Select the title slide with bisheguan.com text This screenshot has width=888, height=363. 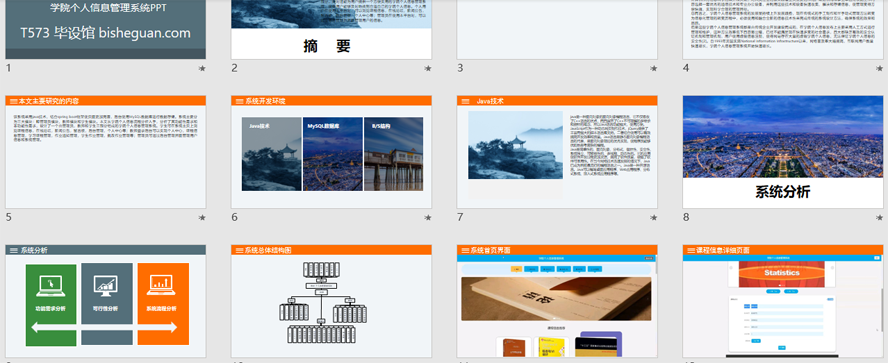point(105,29)
